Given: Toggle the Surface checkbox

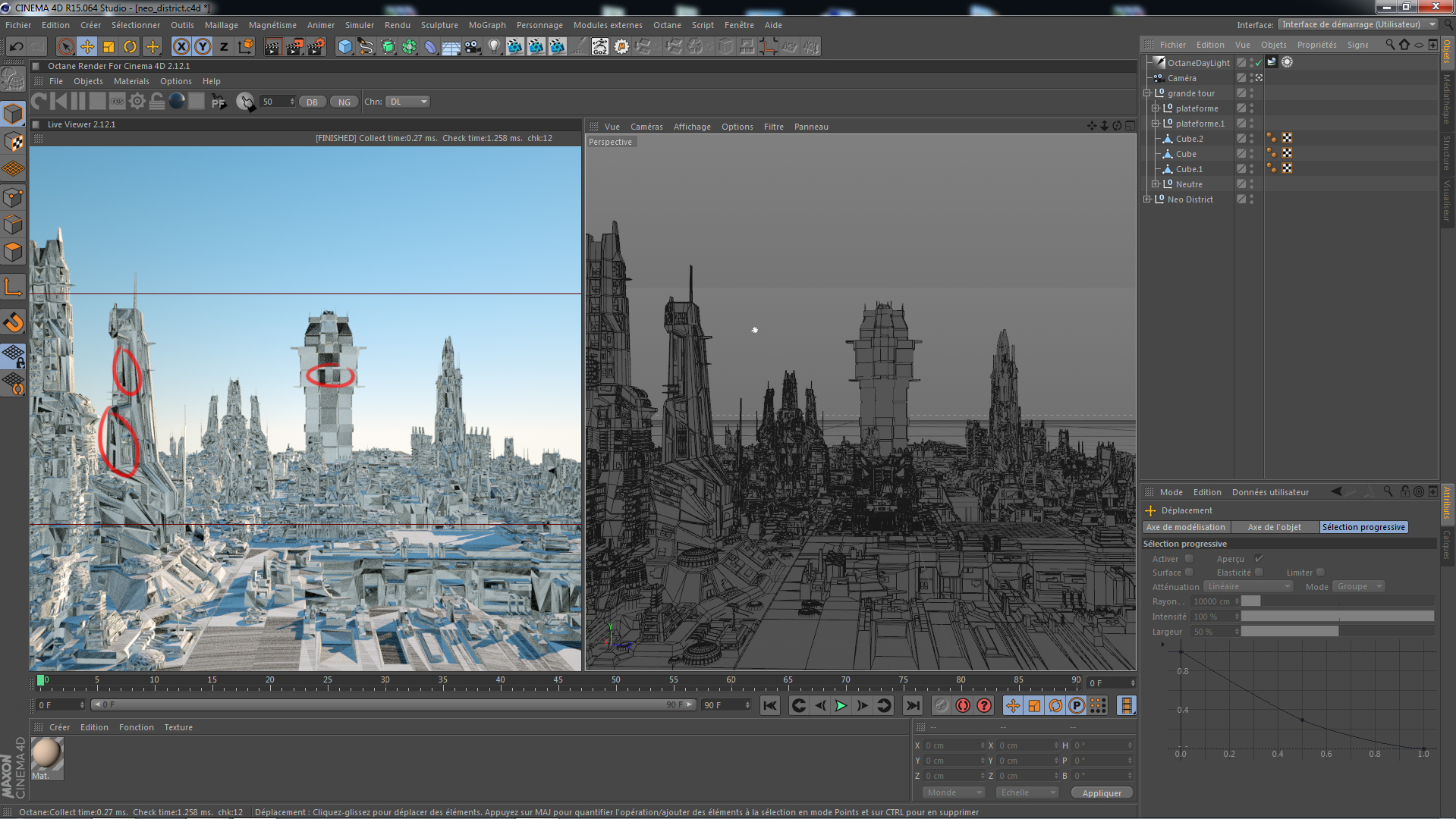Looking at the screenshot, I should (x=1189, y=573).
